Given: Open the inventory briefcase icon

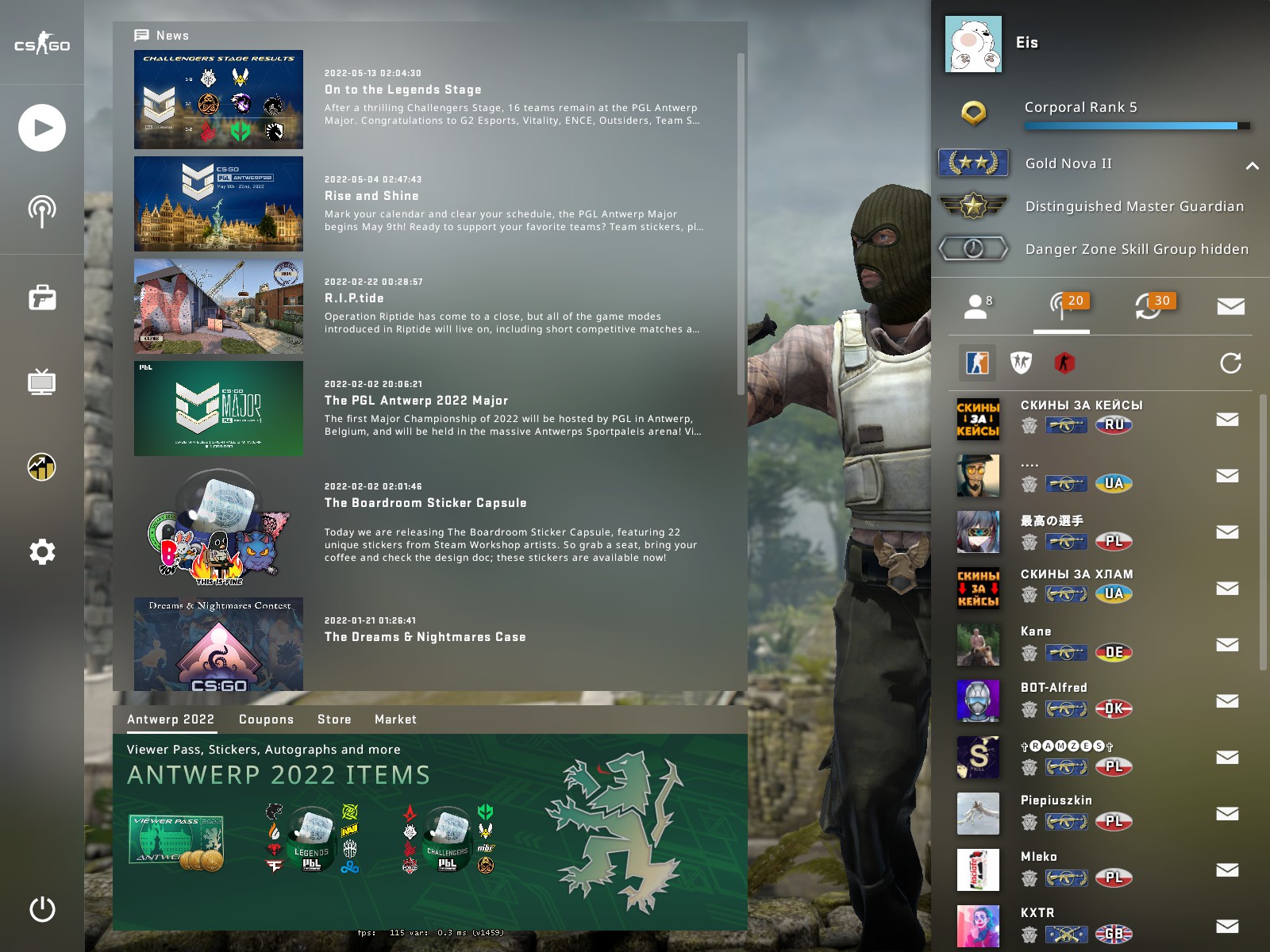Looking at the screenshot, I should (x=42, y=298).
